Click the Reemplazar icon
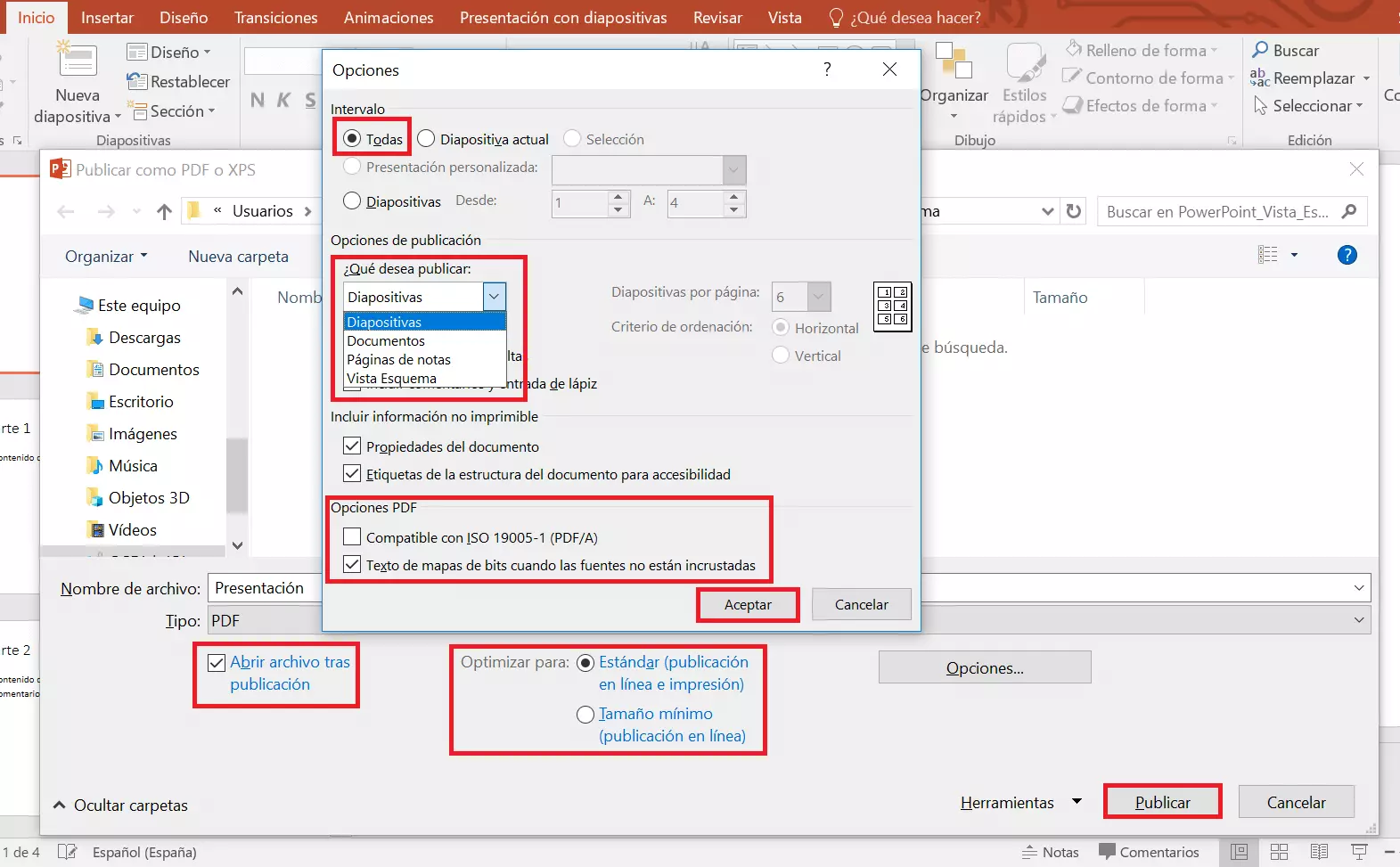1400x867 pixels. coord(1260,78)
